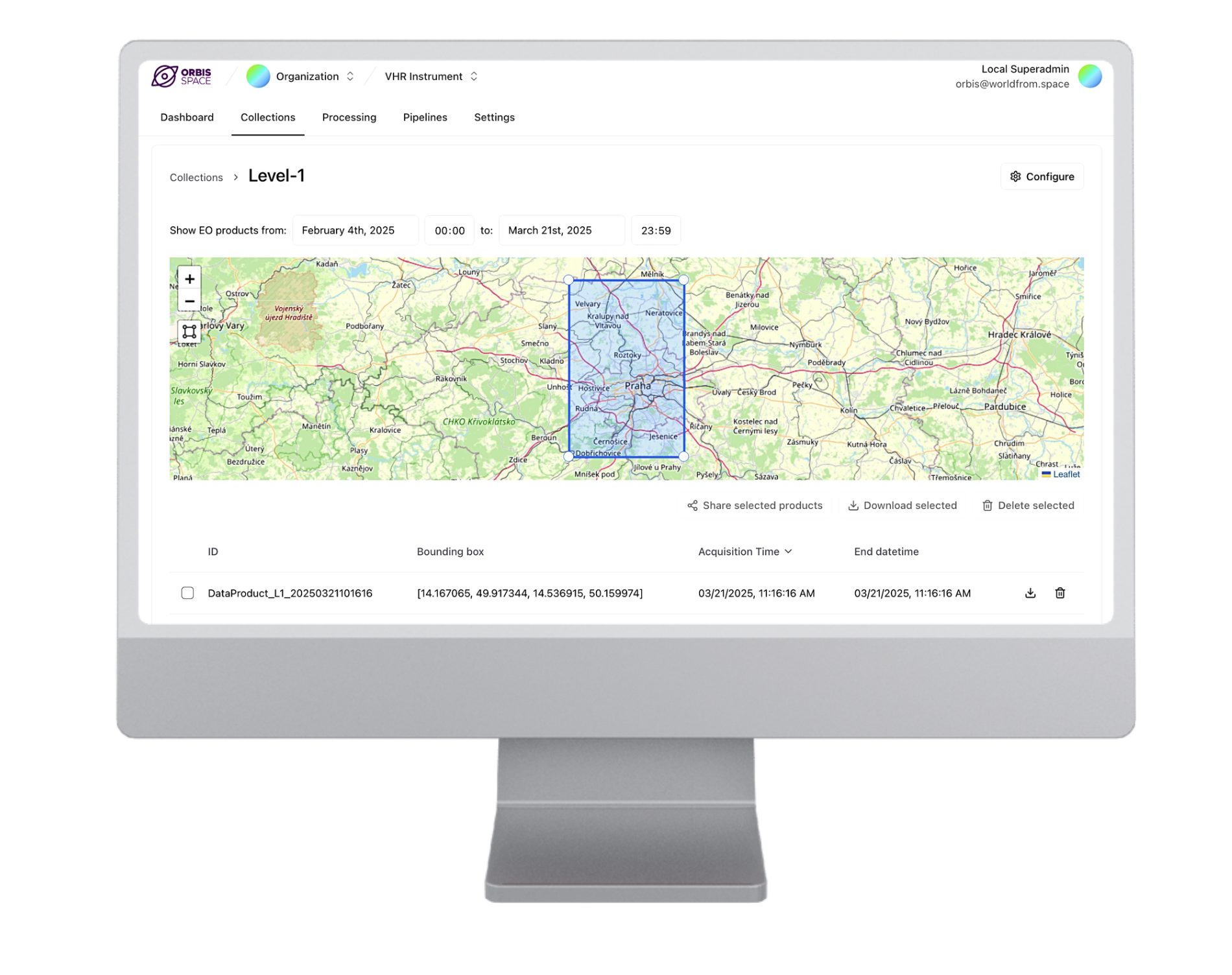Zoom out on the map
Viewport: 1232px width, 975px height.
tap(189, 301)
